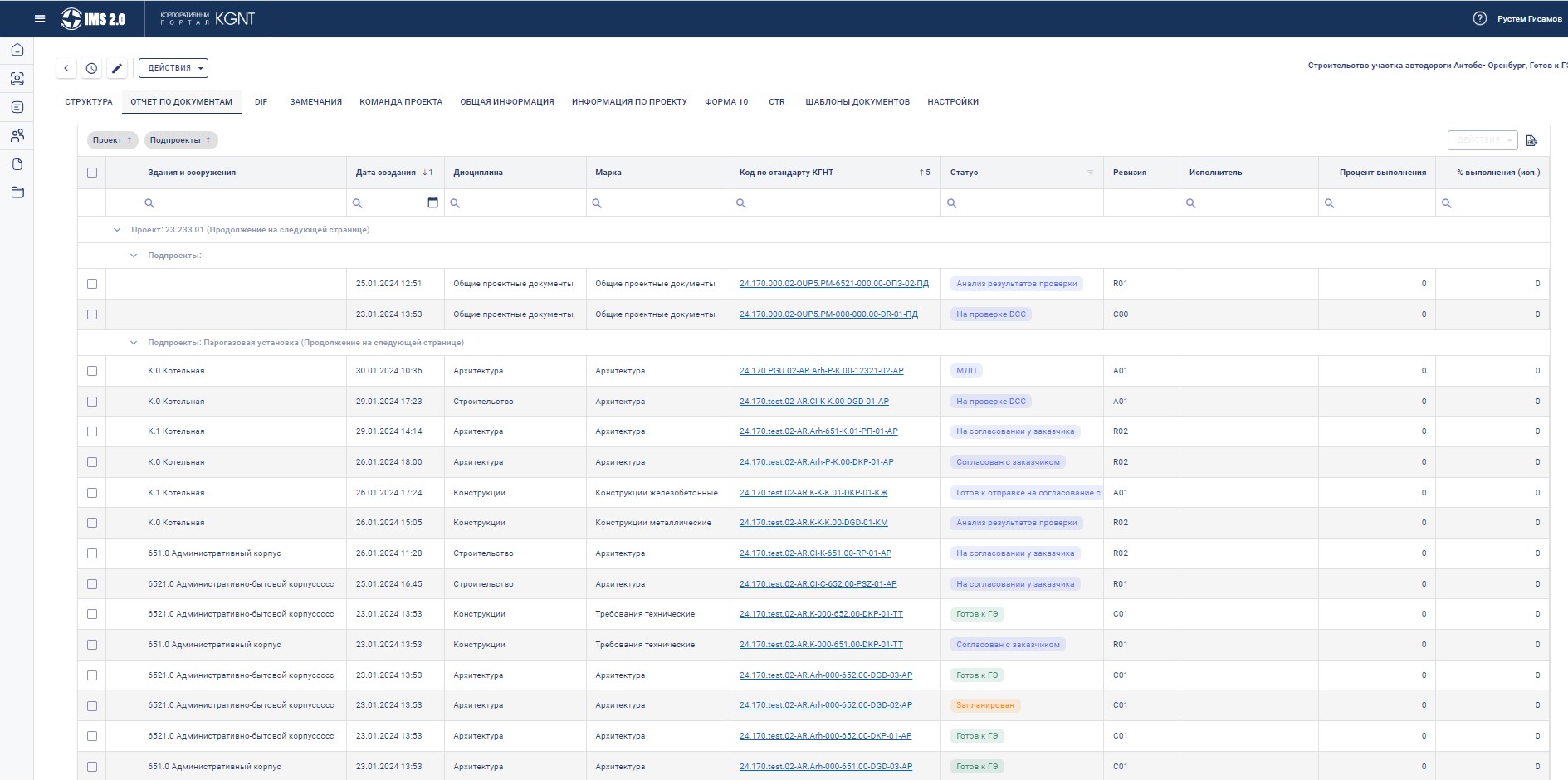Click Здания и сооружения filter field
1568x780 pixels.
226,203
